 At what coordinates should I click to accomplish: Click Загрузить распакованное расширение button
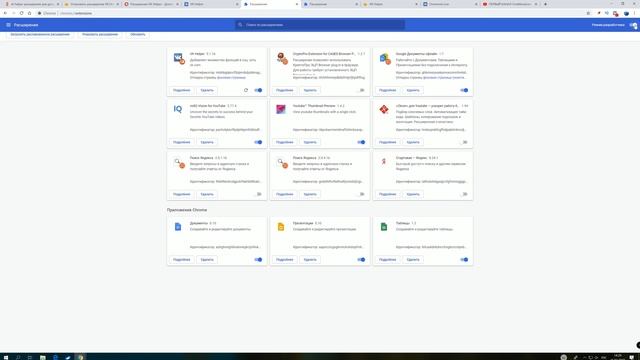[x=40, y=35]
